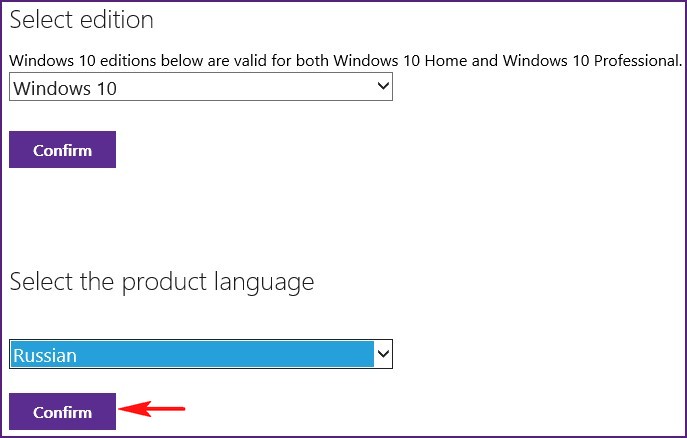Click the chevron beside the Russian selection
Viewport: 687px width, 438px height.
[383, 353]
